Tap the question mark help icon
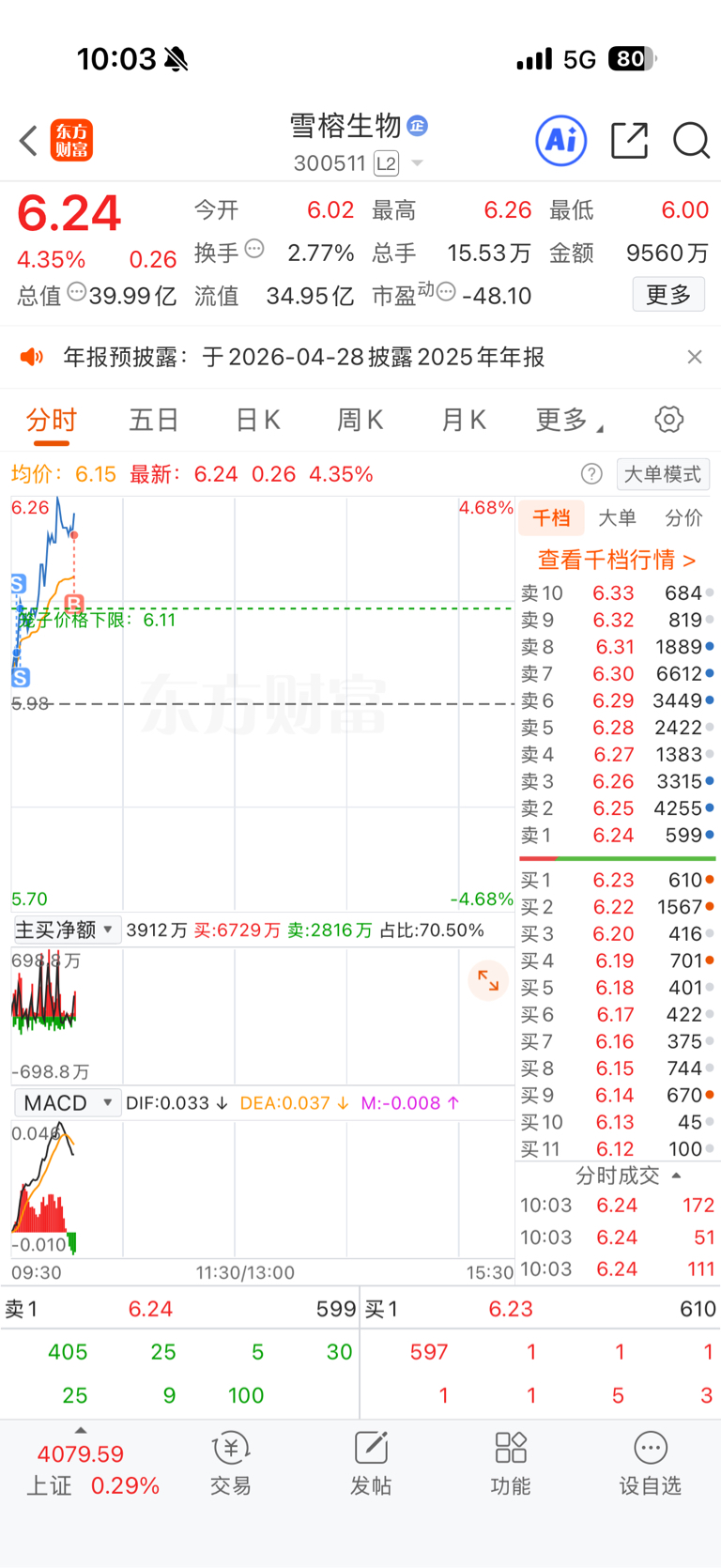Screen dimensions: 721x1568 [x=591, y=474]
